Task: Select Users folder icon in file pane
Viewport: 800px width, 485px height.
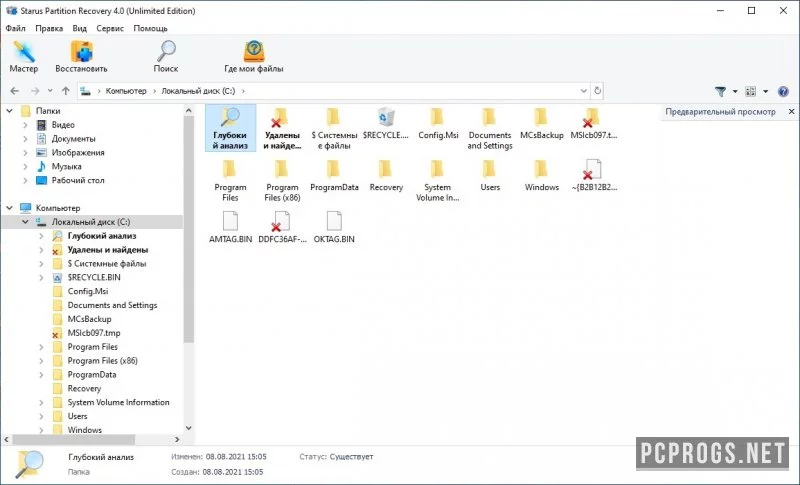Action: click(490, 175)
